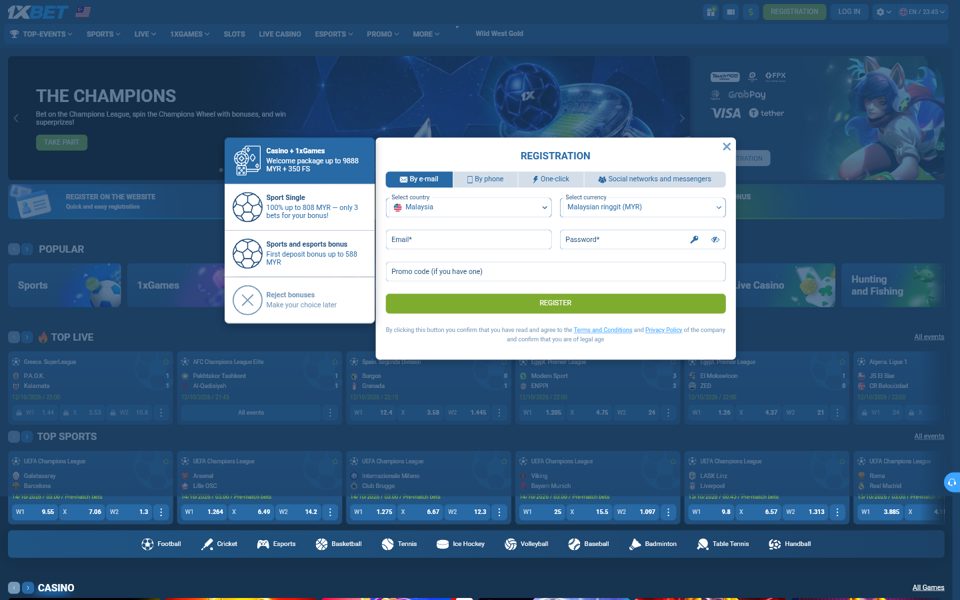The image size is (960, 600).
Task: Go to previous banner slide arrow
Action: (17, 118)
